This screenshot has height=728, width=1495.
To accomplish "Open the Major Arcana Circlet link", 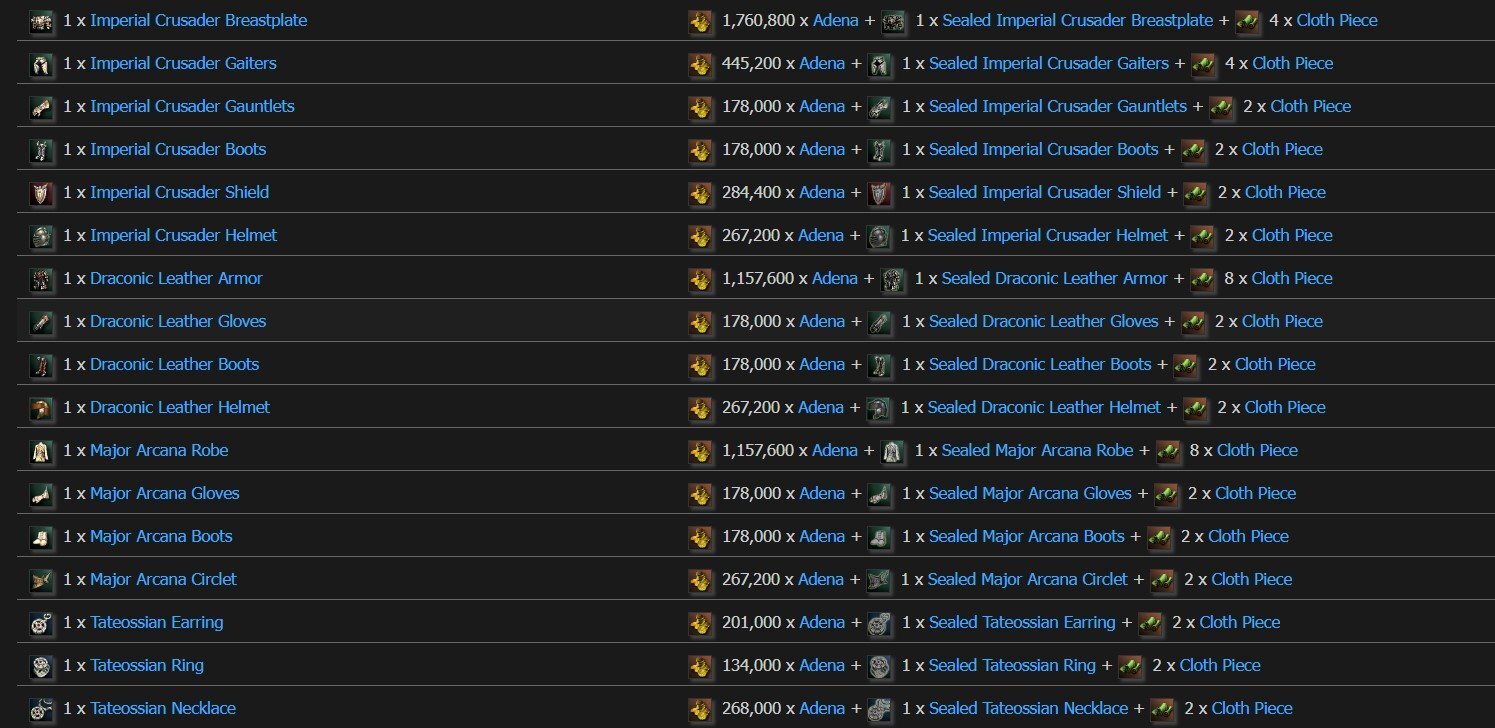I will [x=163, y=579].
